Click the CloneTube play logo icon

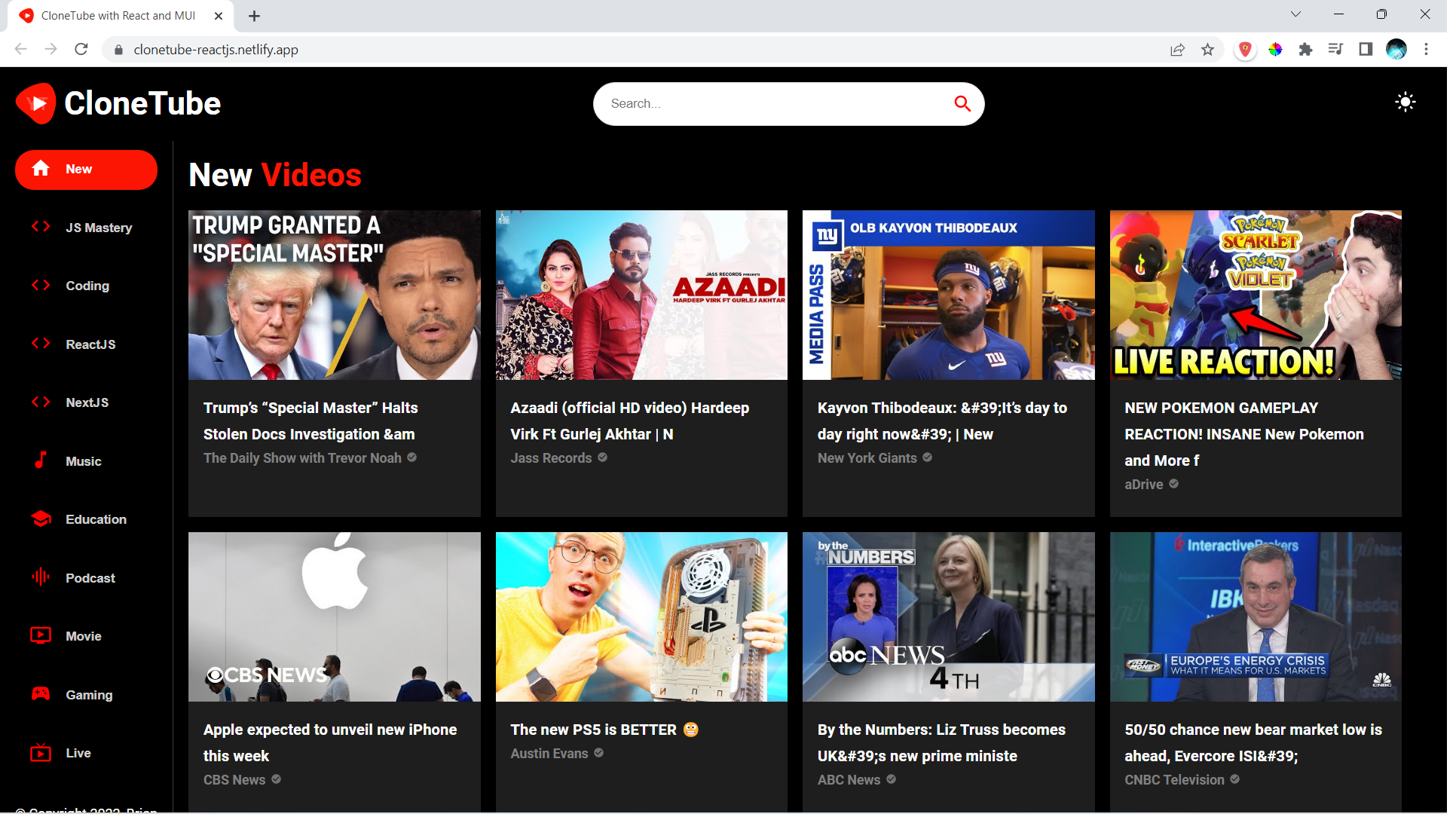pyautogui.click(x=35, y=104)
